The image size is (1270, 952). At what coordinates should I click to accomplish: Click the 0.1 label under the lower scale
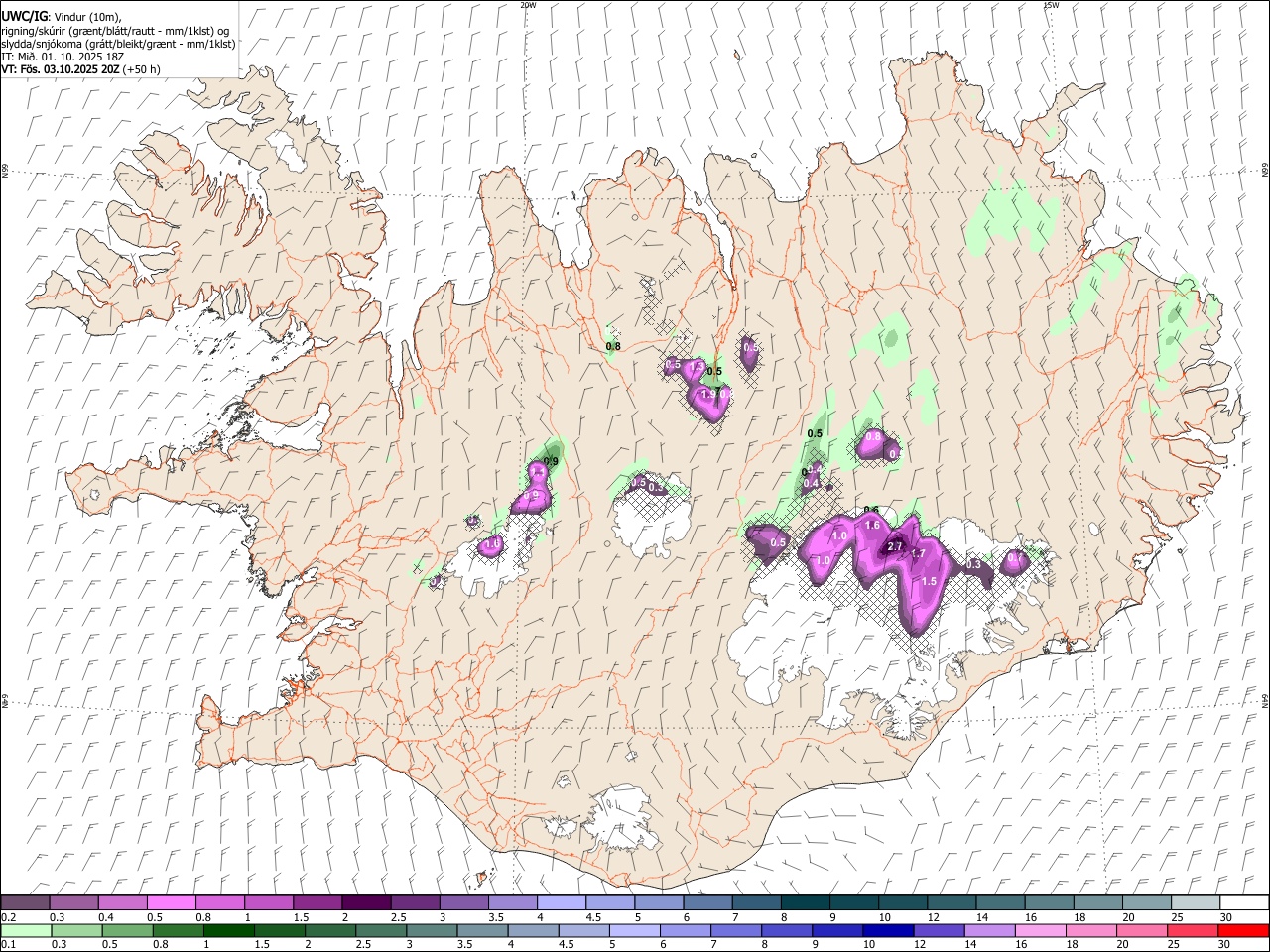point(8,945)
